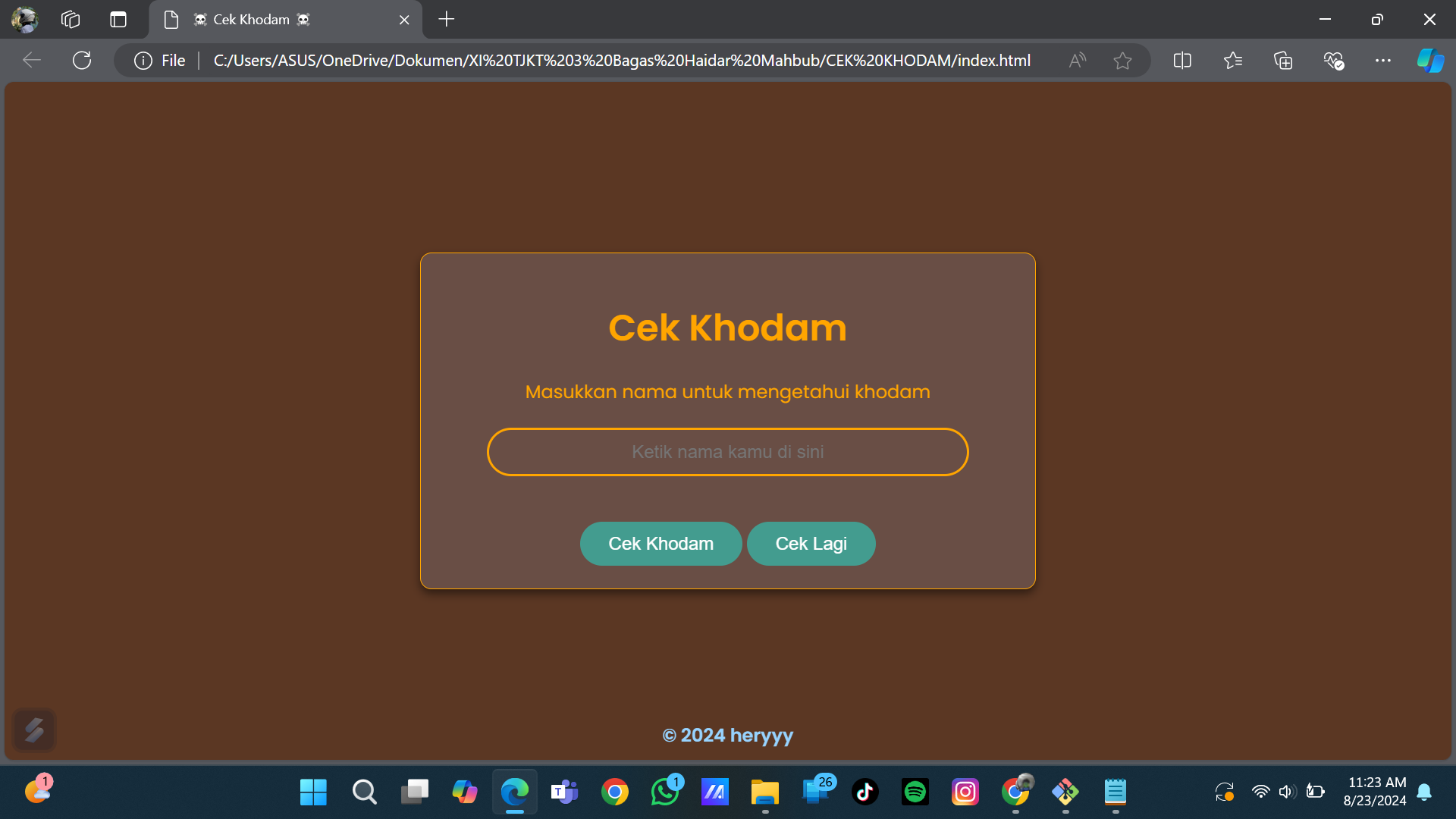This screenshot has width=1456, height=819.
Task: View site information icon beside File
Action: pos(143,61)
